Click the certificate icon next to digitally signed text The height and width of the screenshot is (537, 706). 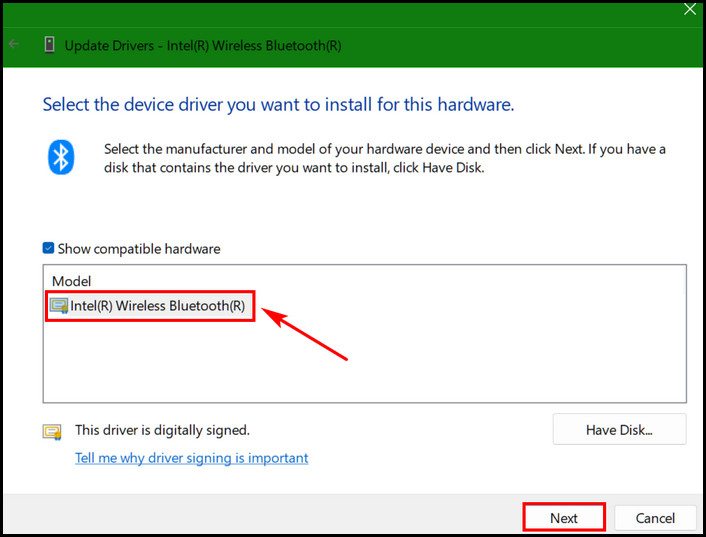[52, 432]
